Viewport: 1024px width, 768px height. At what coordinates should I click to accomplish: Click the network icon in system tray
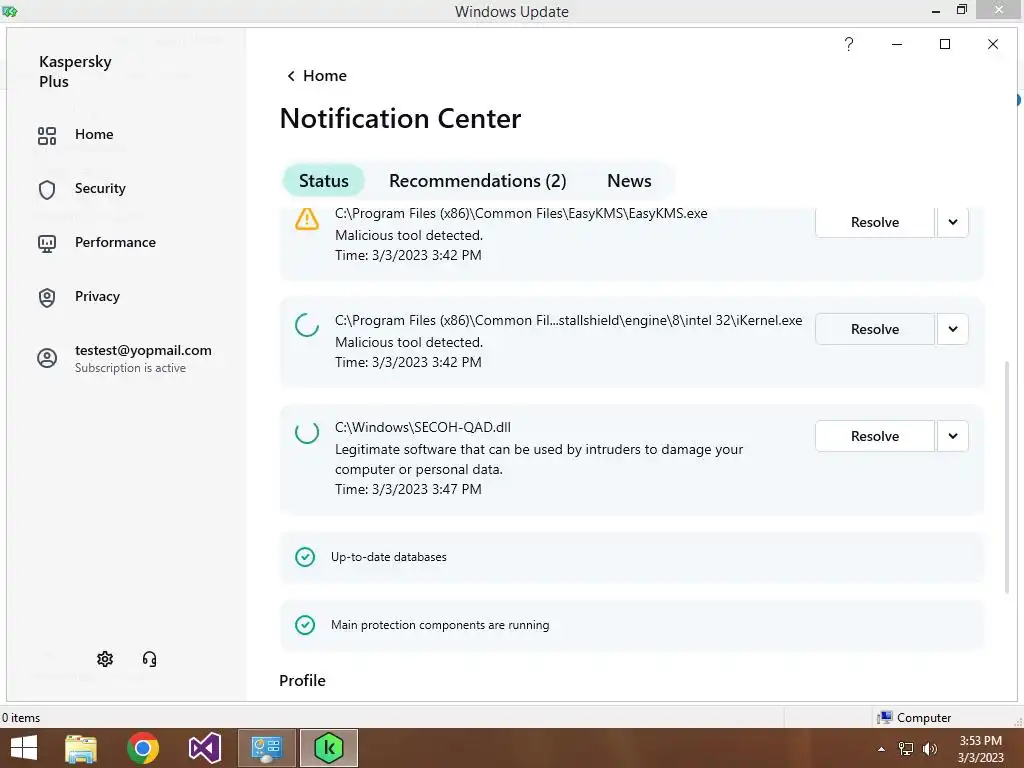pyautogui.click(x=906, y=749)
